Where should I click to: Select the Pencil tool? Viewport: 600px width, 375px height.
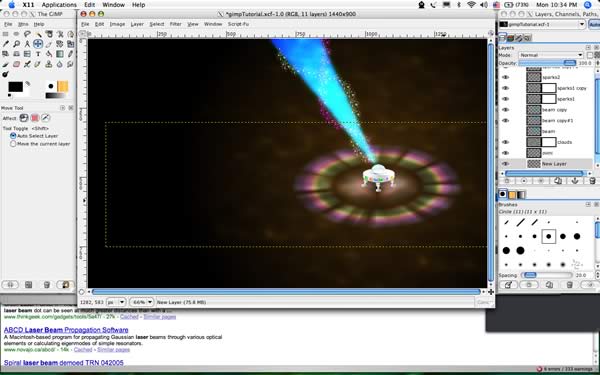coord(71,54)
